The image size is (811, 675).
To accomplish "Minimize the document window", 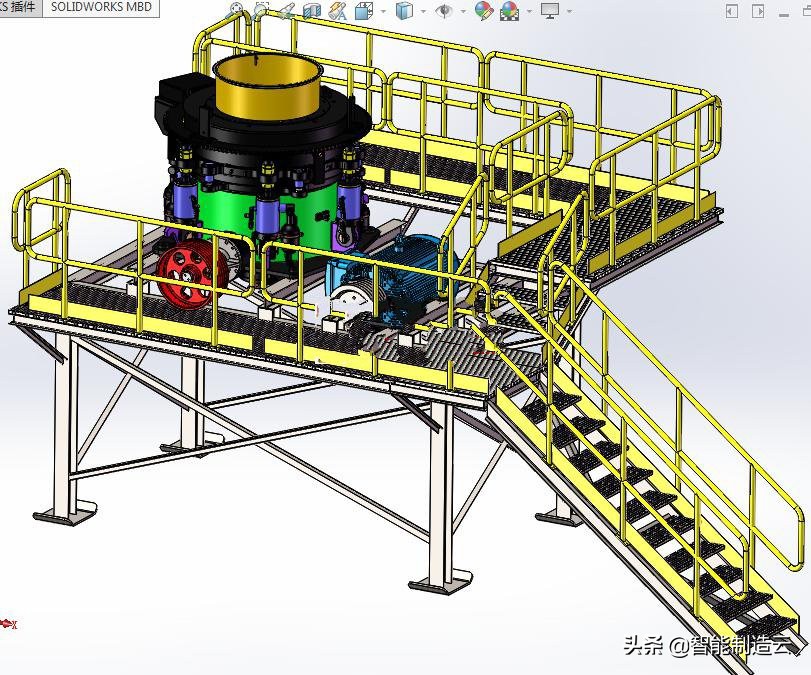I will pos(784,14).
